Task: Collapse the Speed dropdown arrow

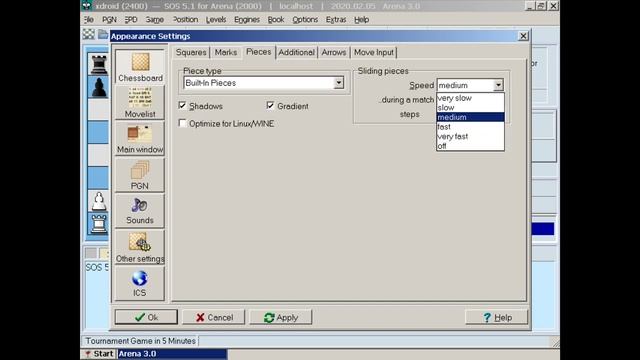Action: point(498,85)
